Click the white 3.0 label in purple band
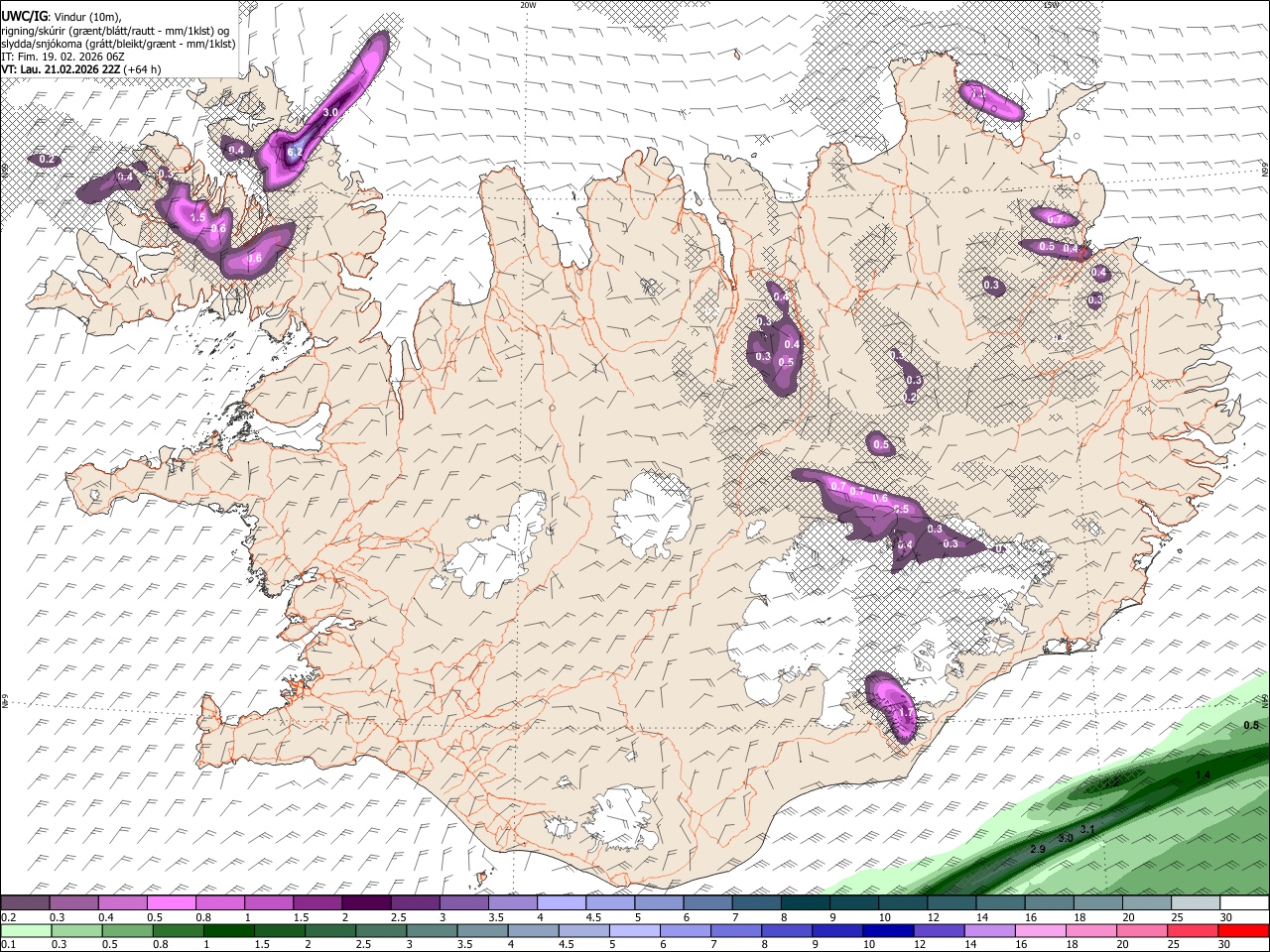This screenshot has height=952, width=1270. click(x=330, y=113)
